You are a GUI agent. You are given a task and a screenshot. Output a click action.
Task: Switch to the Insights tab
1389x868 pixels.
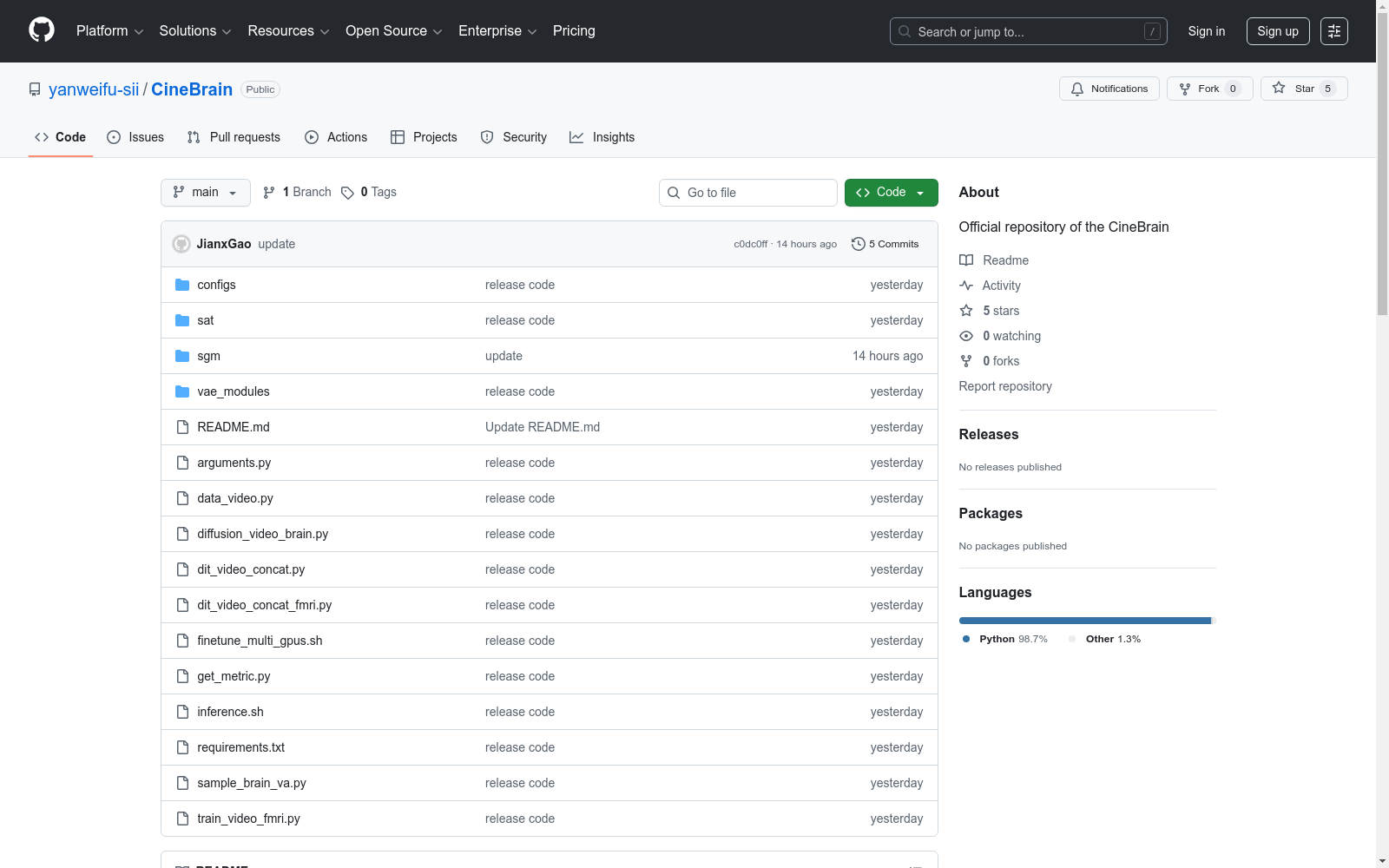(602, 137)
